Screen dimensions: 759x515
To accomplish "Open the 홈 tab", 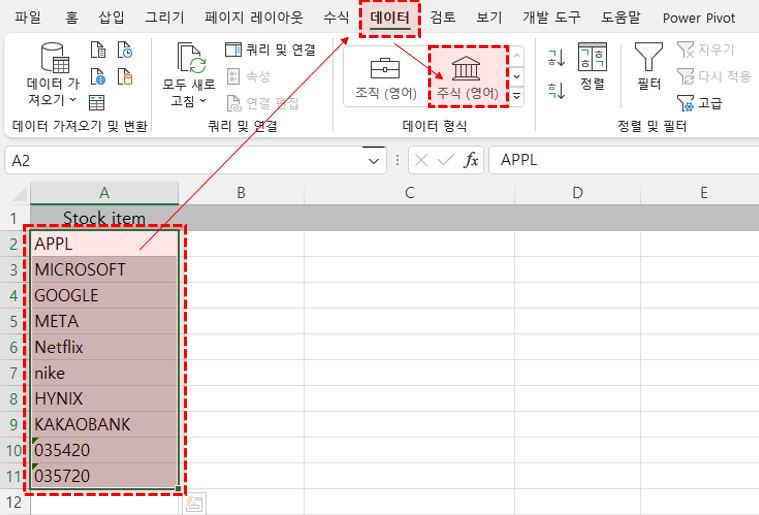I will pyautogui.click(x=72, y=18).
